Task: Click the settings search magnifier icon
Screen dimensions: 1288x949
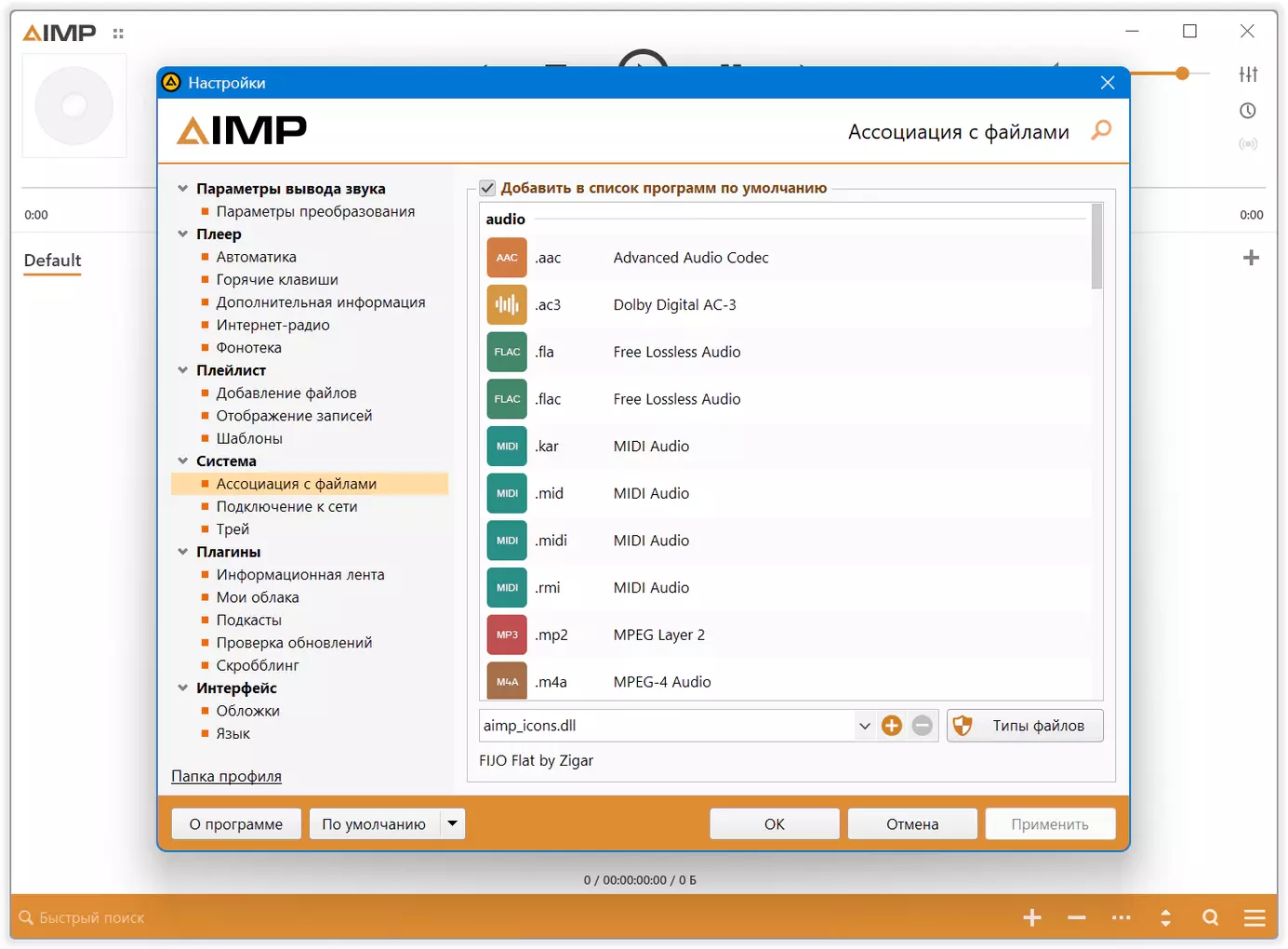Action: (x=1101, y=130)
